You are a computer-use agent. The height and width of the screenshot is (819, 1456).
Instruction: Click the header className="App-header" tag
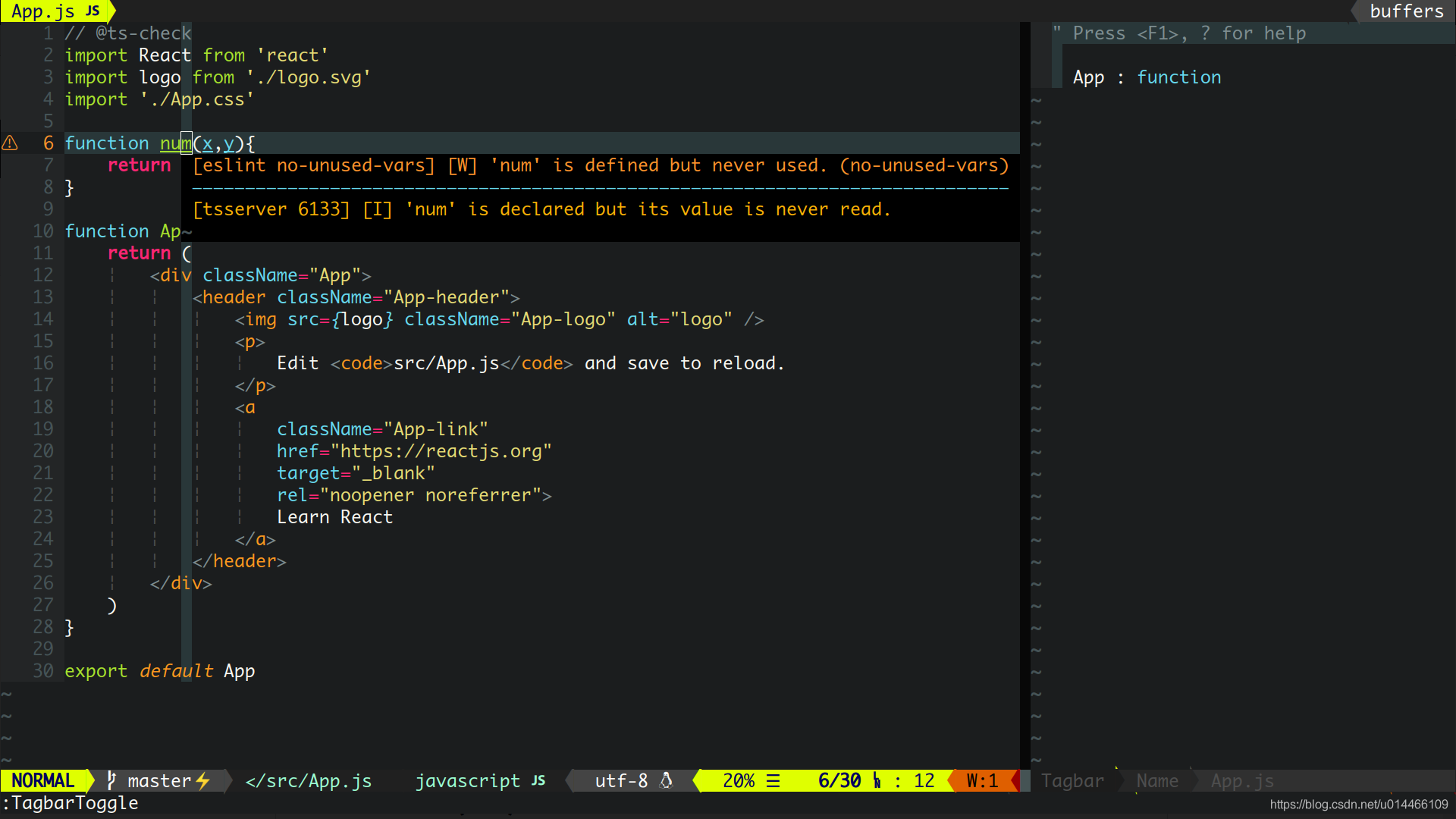tap(356, 297)
